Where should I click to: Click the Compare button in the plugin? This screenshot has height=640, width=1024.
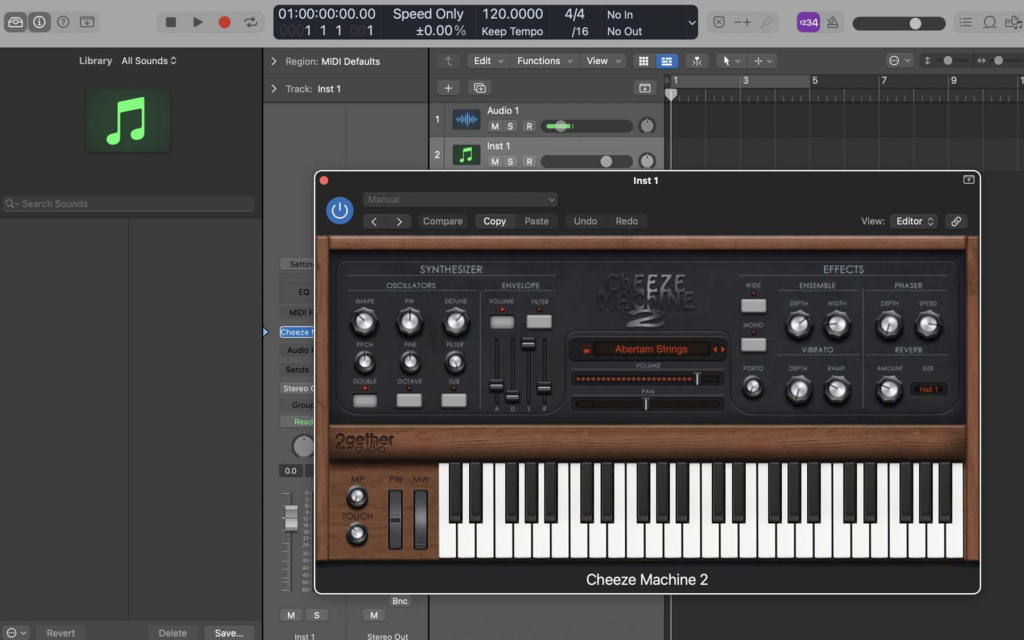pyautogui.click(x=442, y=221)
